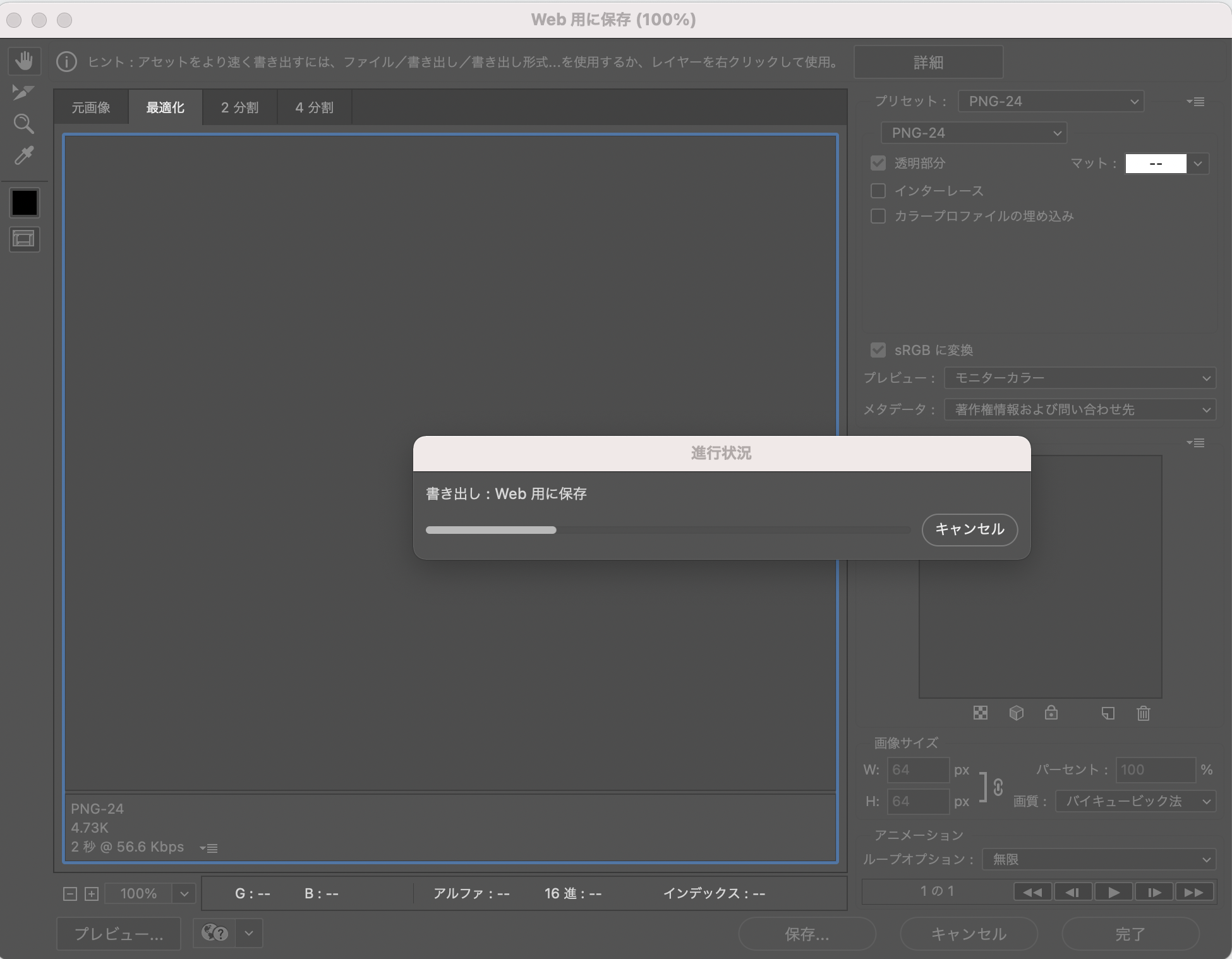Screen dimensions: 1232x959
Task: Open the 画質 interpolation dropdown
Action: point(1135,801)
